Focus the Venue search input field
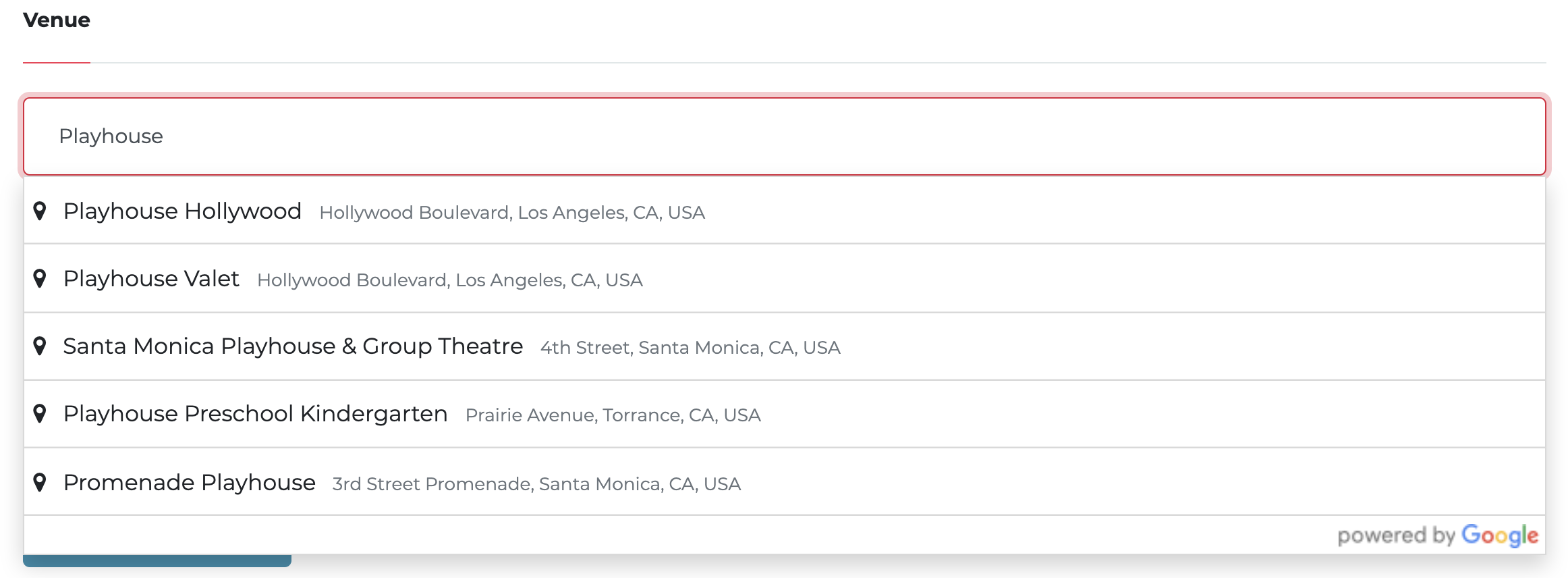Screen dimensions: 1568x578 (785, 136)
